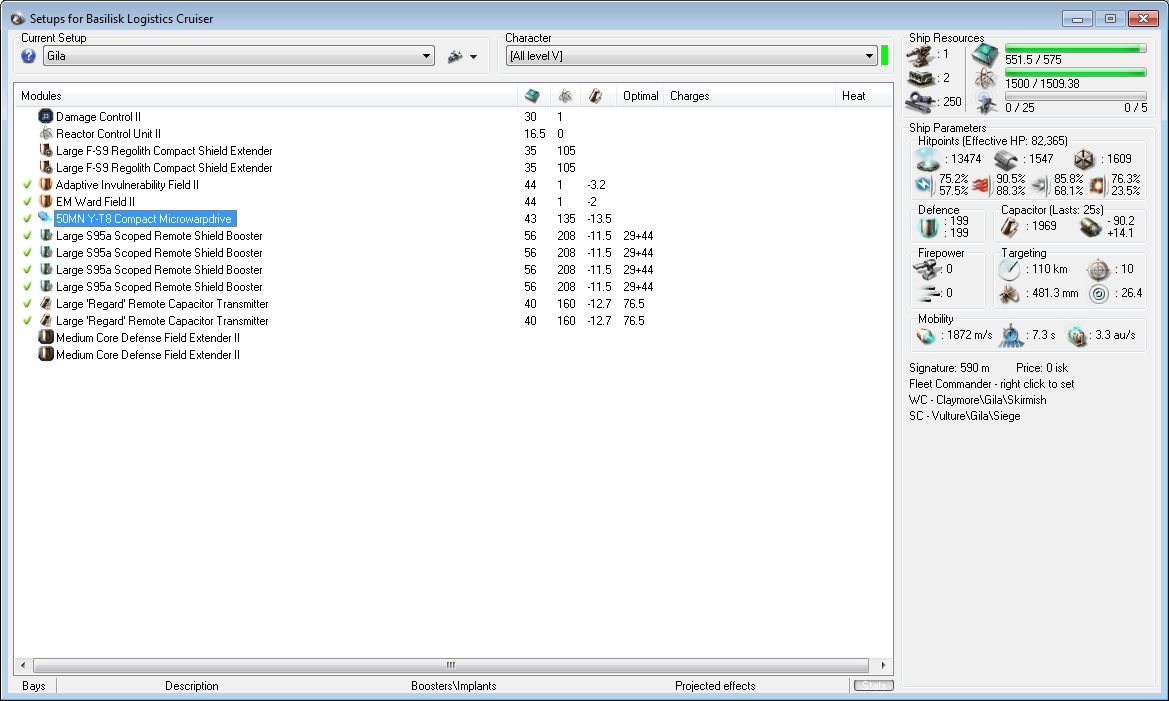Image resolution: width=1169 pixels, height=701 pixels.
Task: Click the right scroll arrow of module list
Action: point(883,664)
